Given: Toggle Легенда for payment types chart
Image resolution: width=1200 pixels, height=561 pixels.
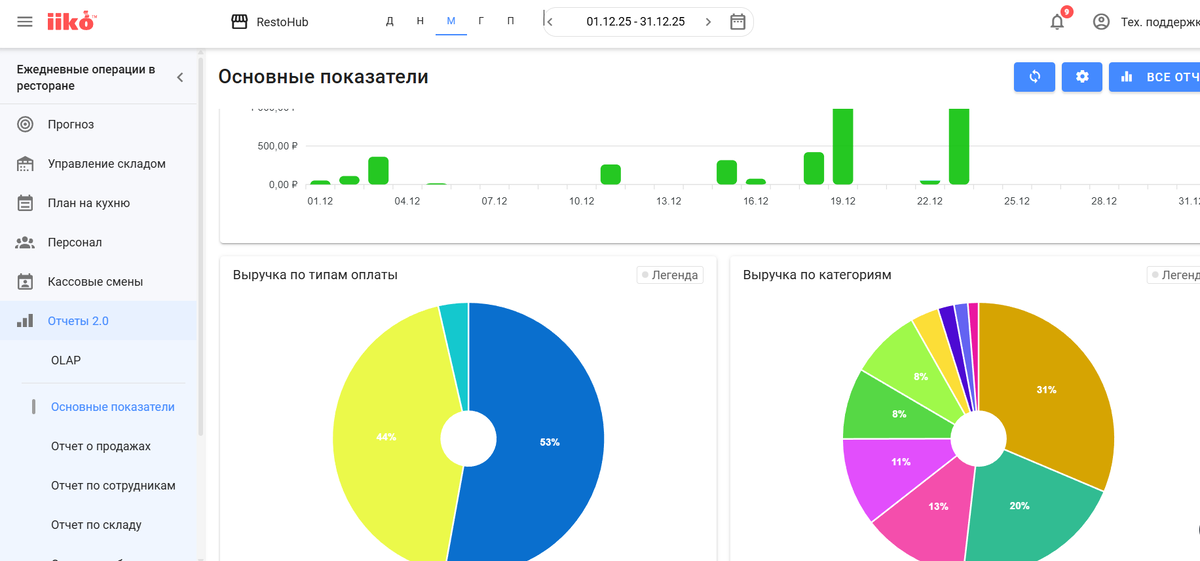Looking at the screenshot, I should coord(670,275).
